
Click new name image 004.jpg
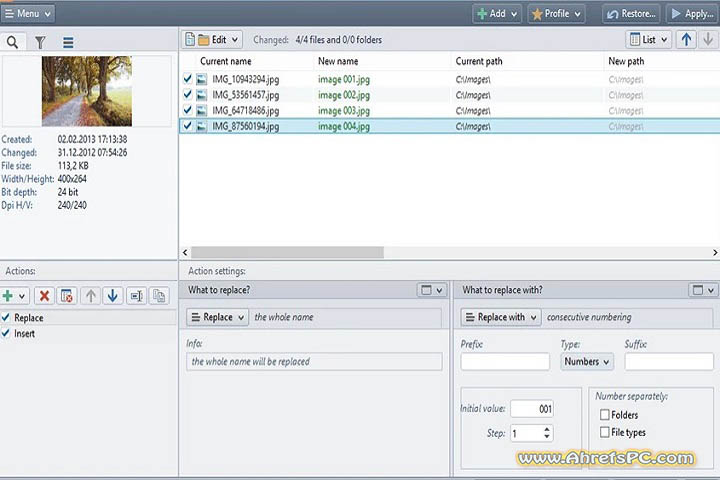tap(344, 126)
